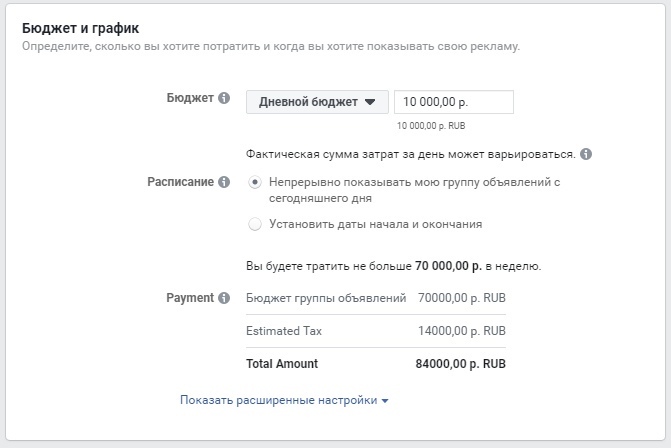This screenshot has height=448, width=671.
Task: Click the 'Непрерывно показывать мою группу' label text
Action: pyautogui.click(x=414, y=190)
